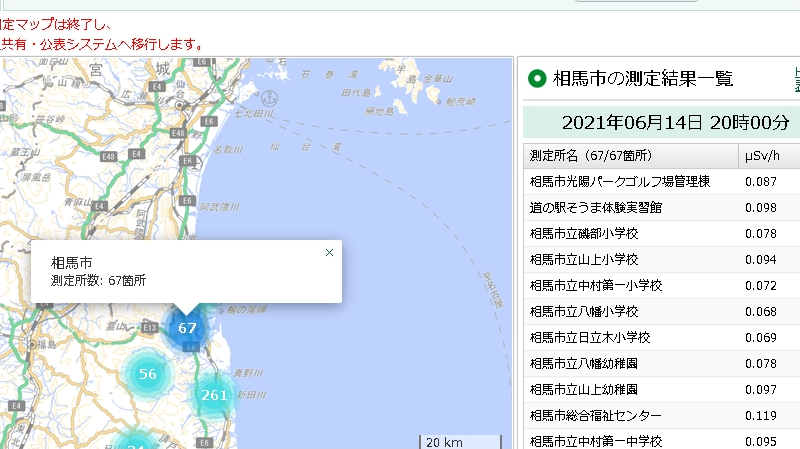This screenshot has width=800, height=449.
Task: Click the 2021年06月14日 20時00分 date header
Action: pyautogui.click(x=661, y=123)
